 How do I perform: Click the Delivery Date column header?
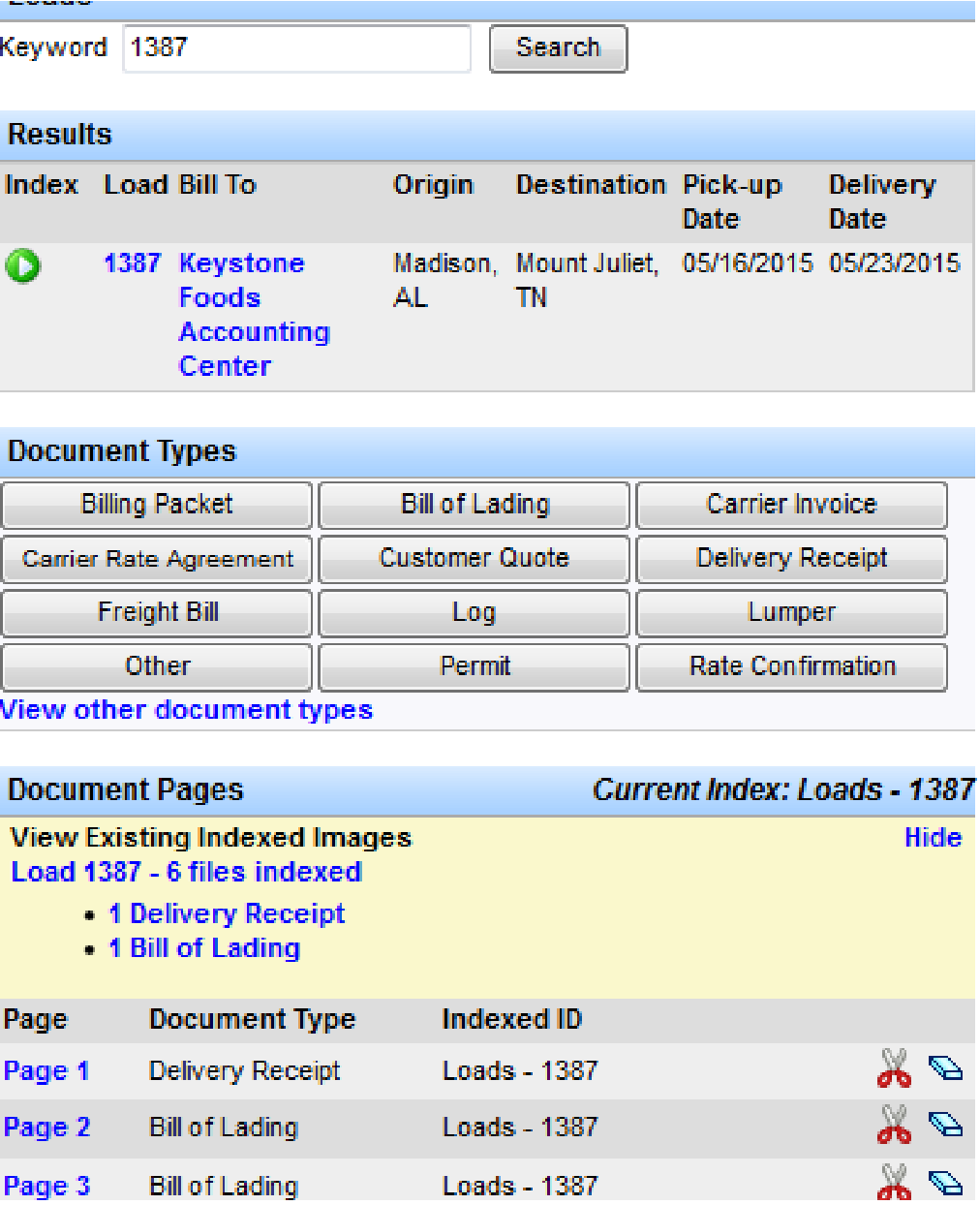point(882,201)
